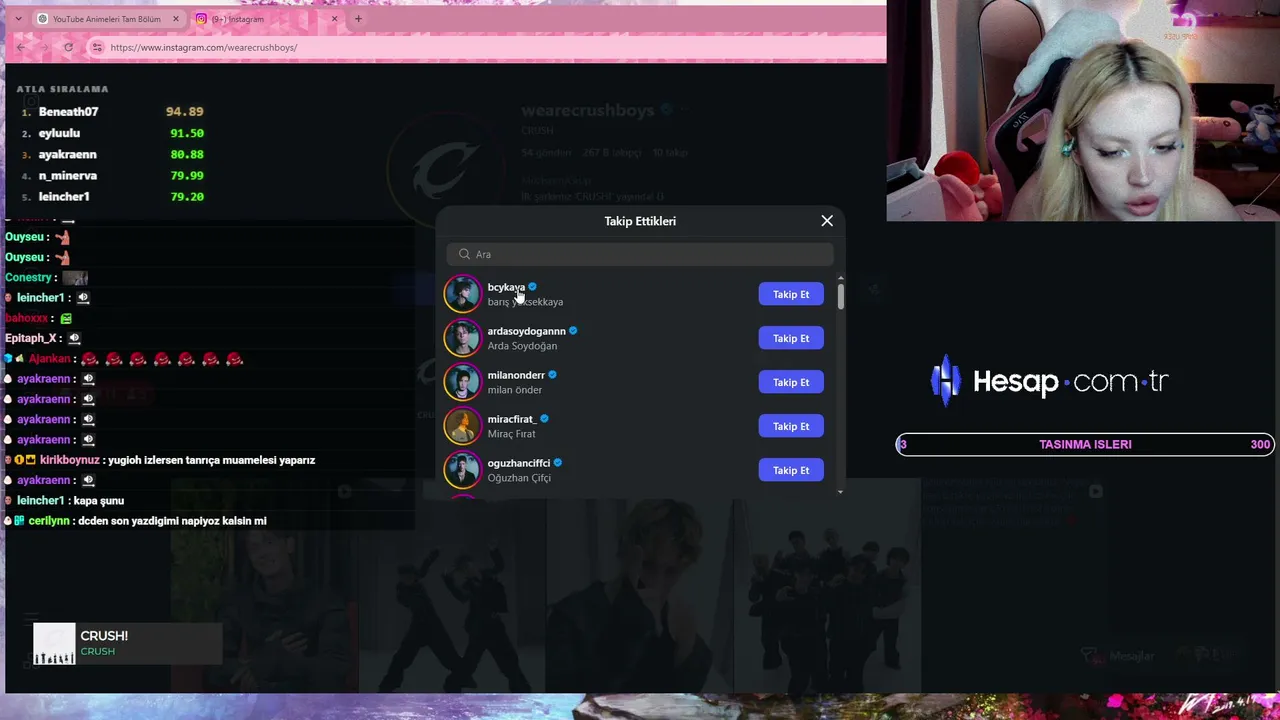The width and height of the screenshot is (1280, 720).
Task: Click chat username kirikboynuz
Action: pos(69,460)
